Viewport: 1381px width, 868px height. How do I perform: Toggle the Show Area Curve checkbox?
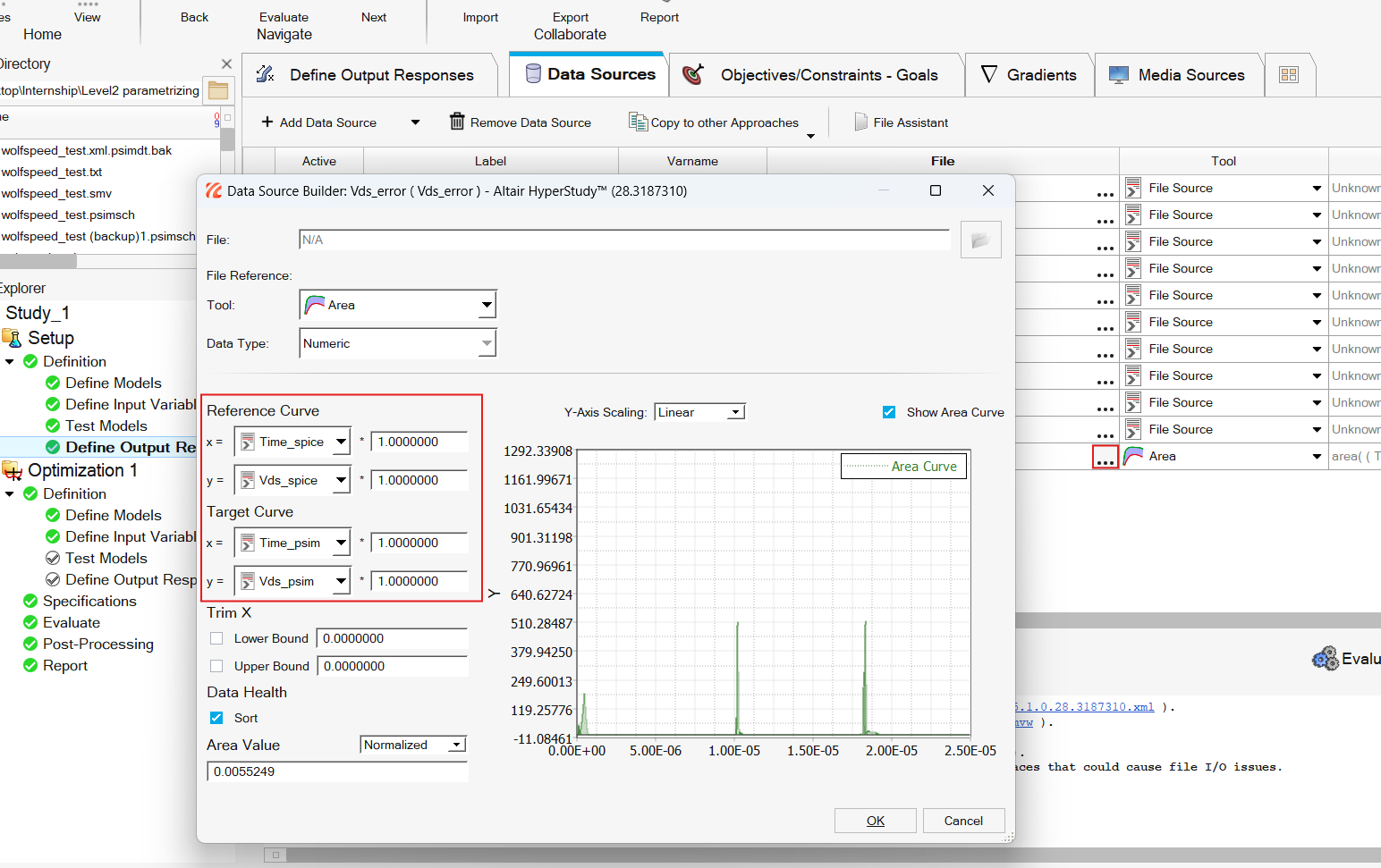[x=889, y=412]
